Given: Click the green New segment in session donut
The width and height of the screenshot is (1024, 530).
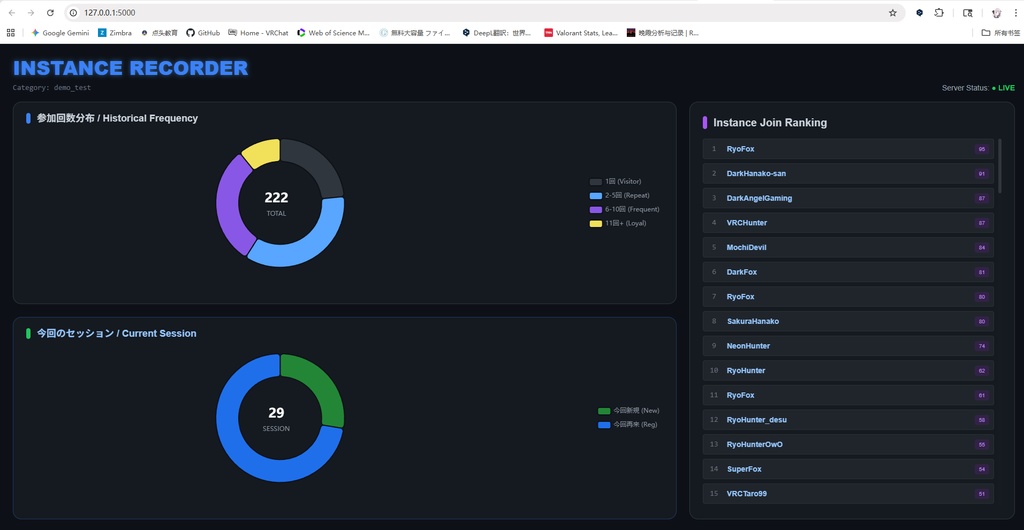Looking at the screenshot, I should [319, 384].
